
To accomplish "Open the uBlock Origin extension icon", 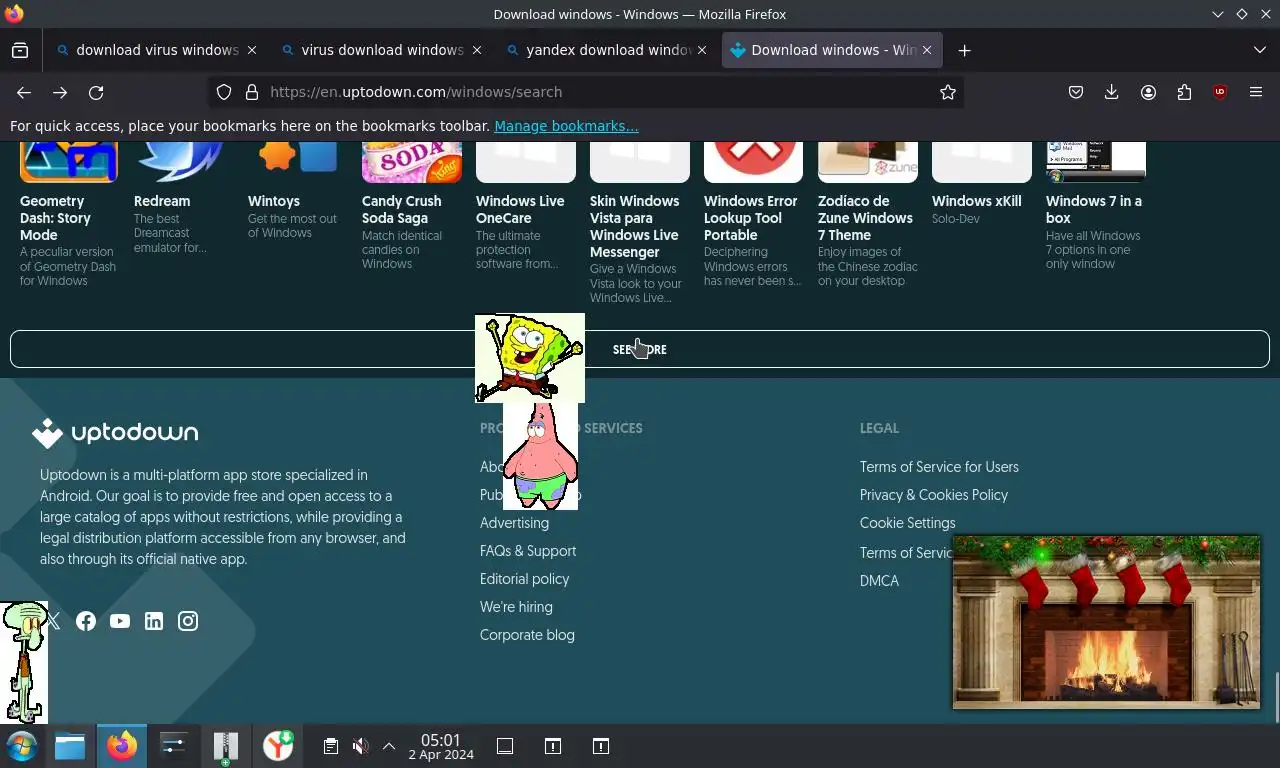I will [1220, 92].
